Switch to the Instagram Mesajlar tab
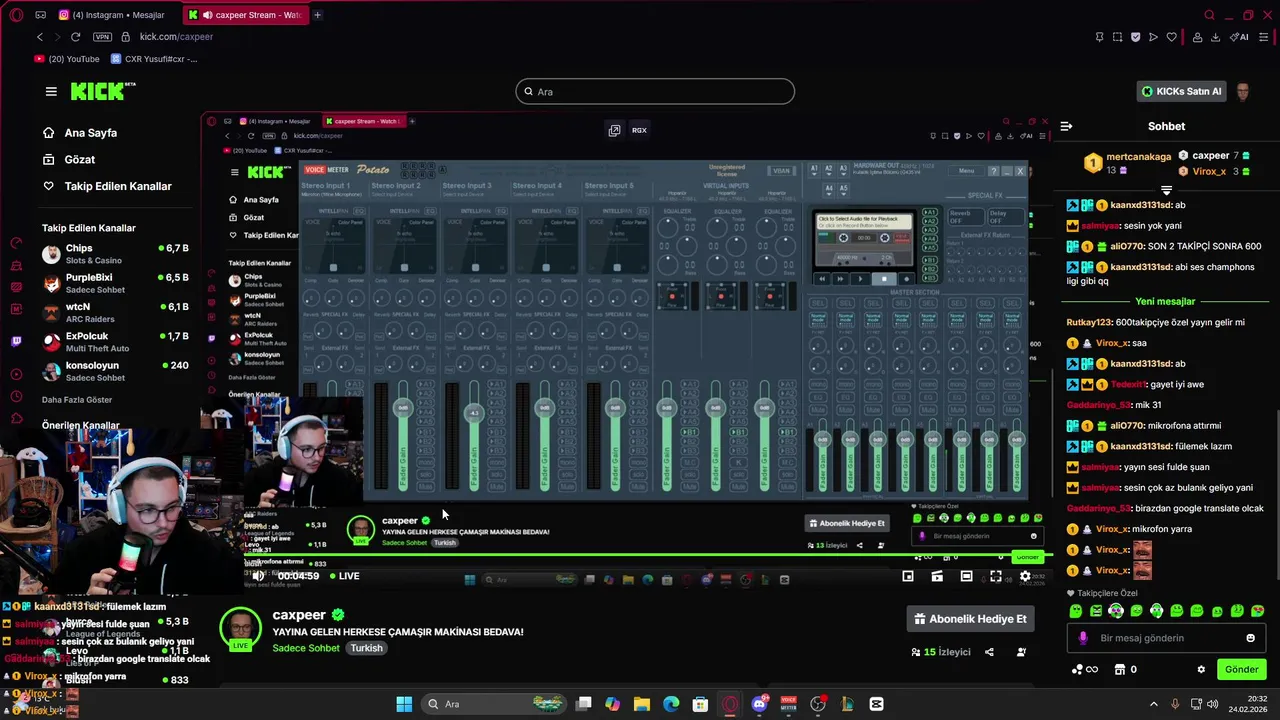The height and width of the screenshot is (720, 1280). tap(112, 15)
